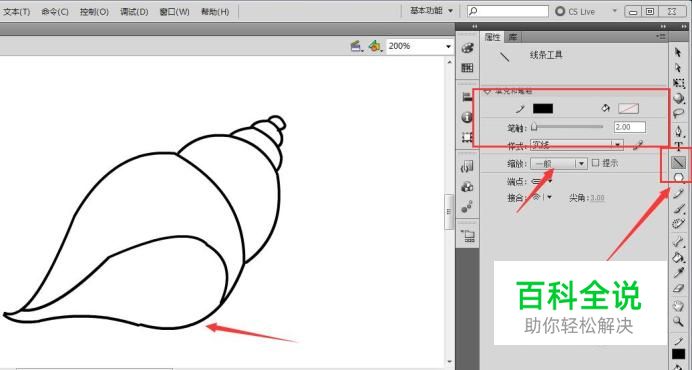
Task: Select the Free Transform tool
Action: (678, 83)
